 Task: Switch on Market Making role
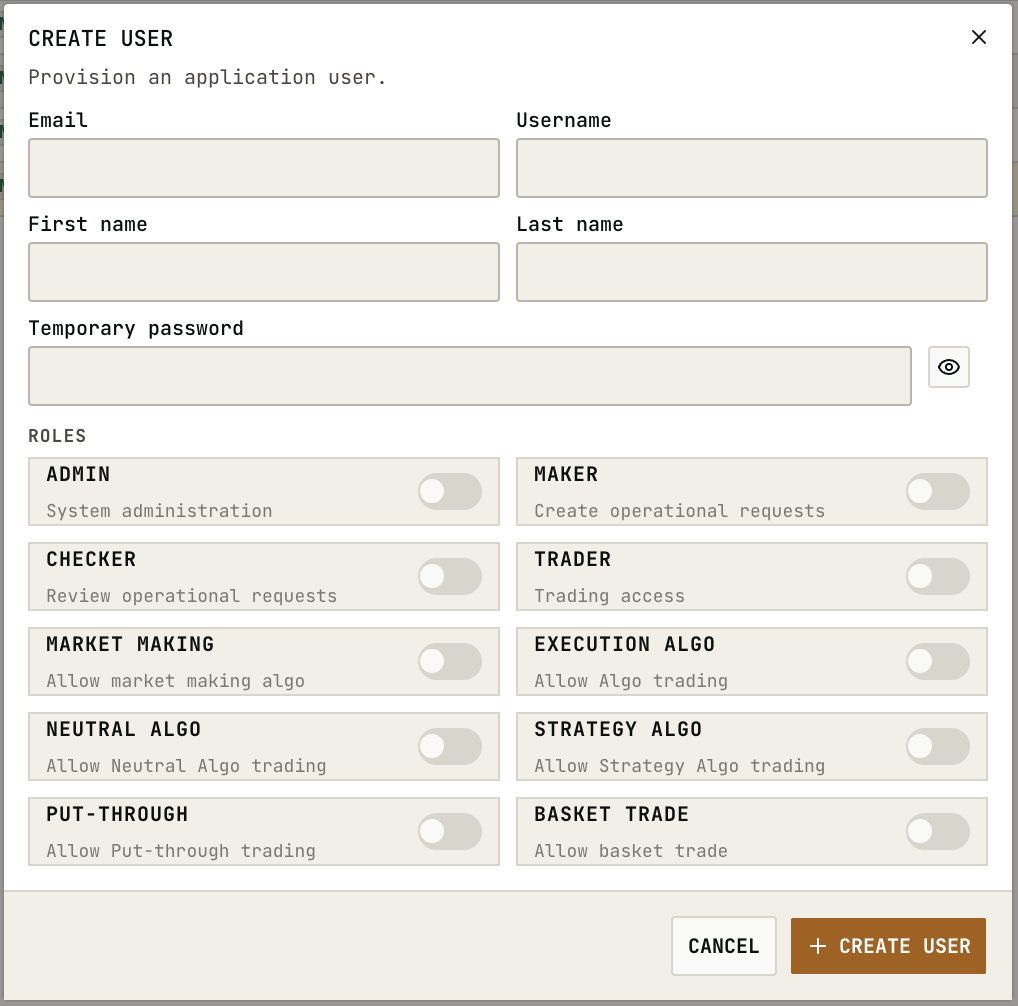450,661
